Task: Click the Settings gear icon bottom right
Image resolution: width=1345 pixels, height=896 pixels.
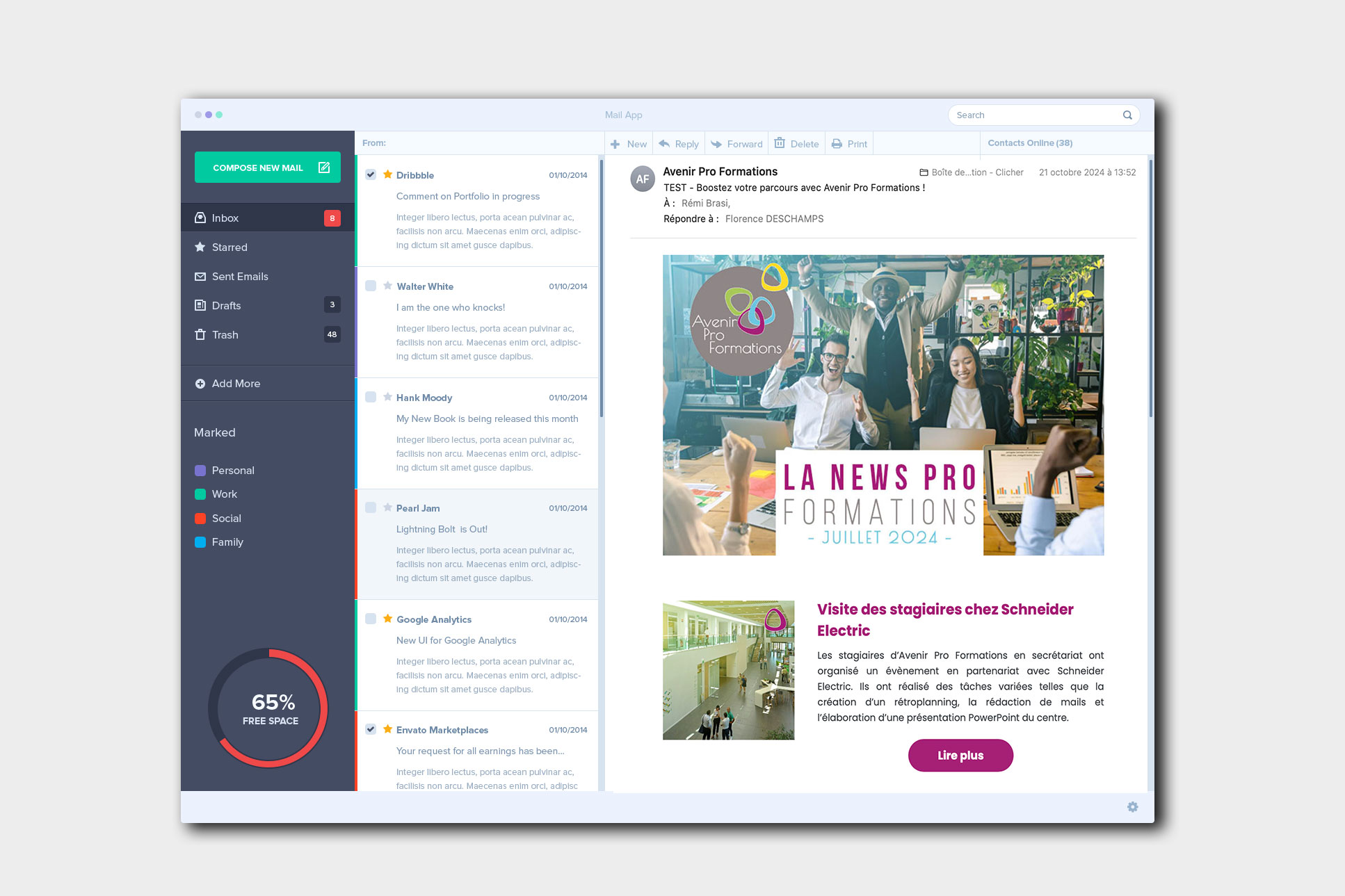Action: pos(1133,806)
